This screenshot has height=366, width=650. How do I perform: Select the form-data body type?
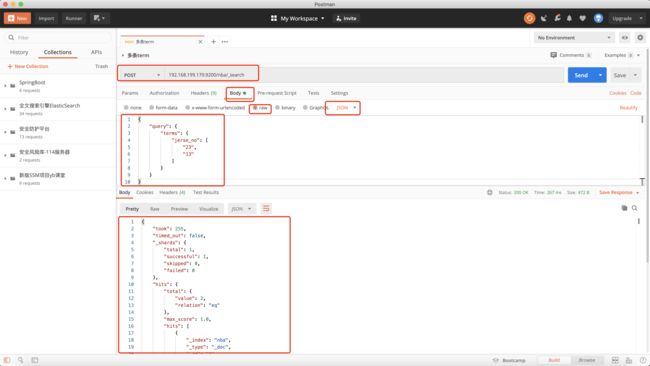click(x=163, y=108)
